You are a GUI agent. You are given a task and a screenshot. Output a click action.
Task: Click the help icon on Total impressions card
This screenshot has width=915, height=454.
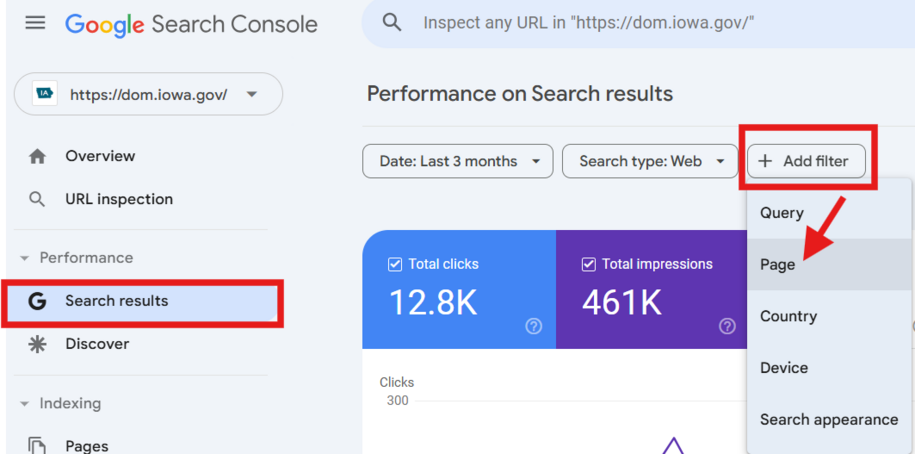click(x=727, y=326)
